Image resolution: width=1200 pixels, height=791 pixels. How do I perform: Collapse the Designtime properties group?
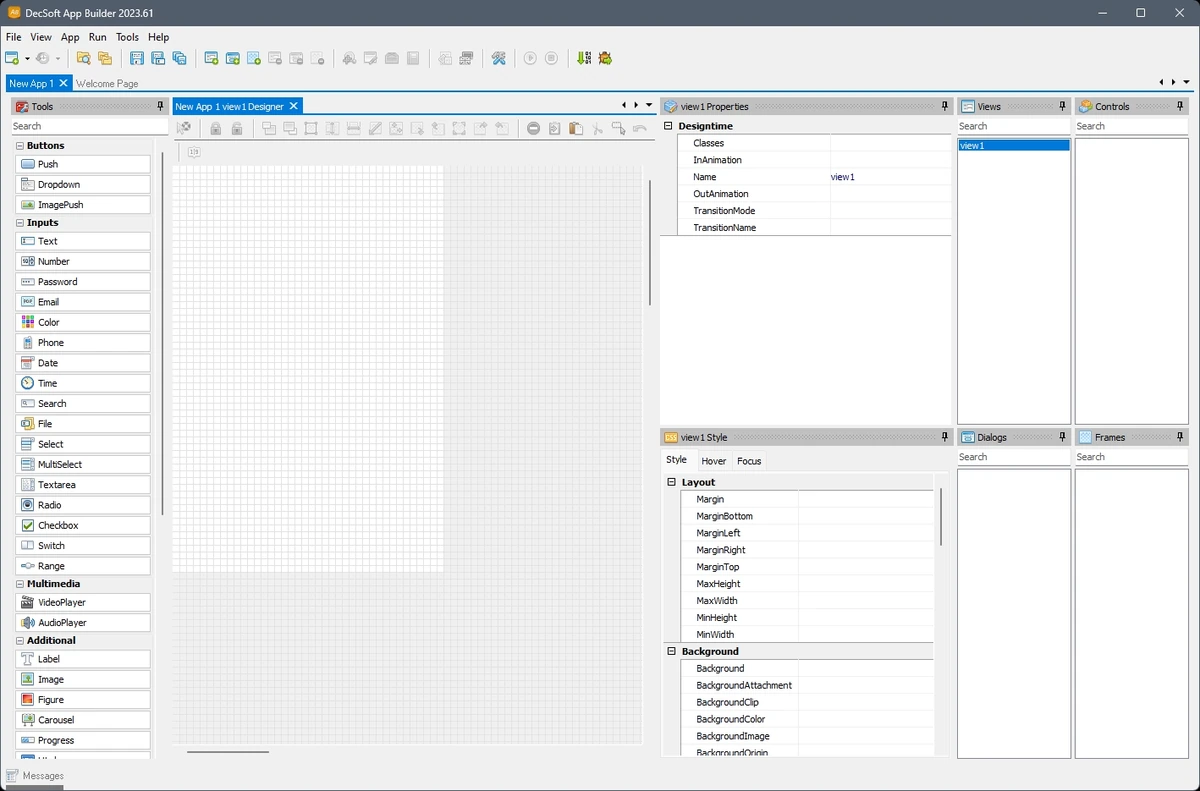point(668,126)
